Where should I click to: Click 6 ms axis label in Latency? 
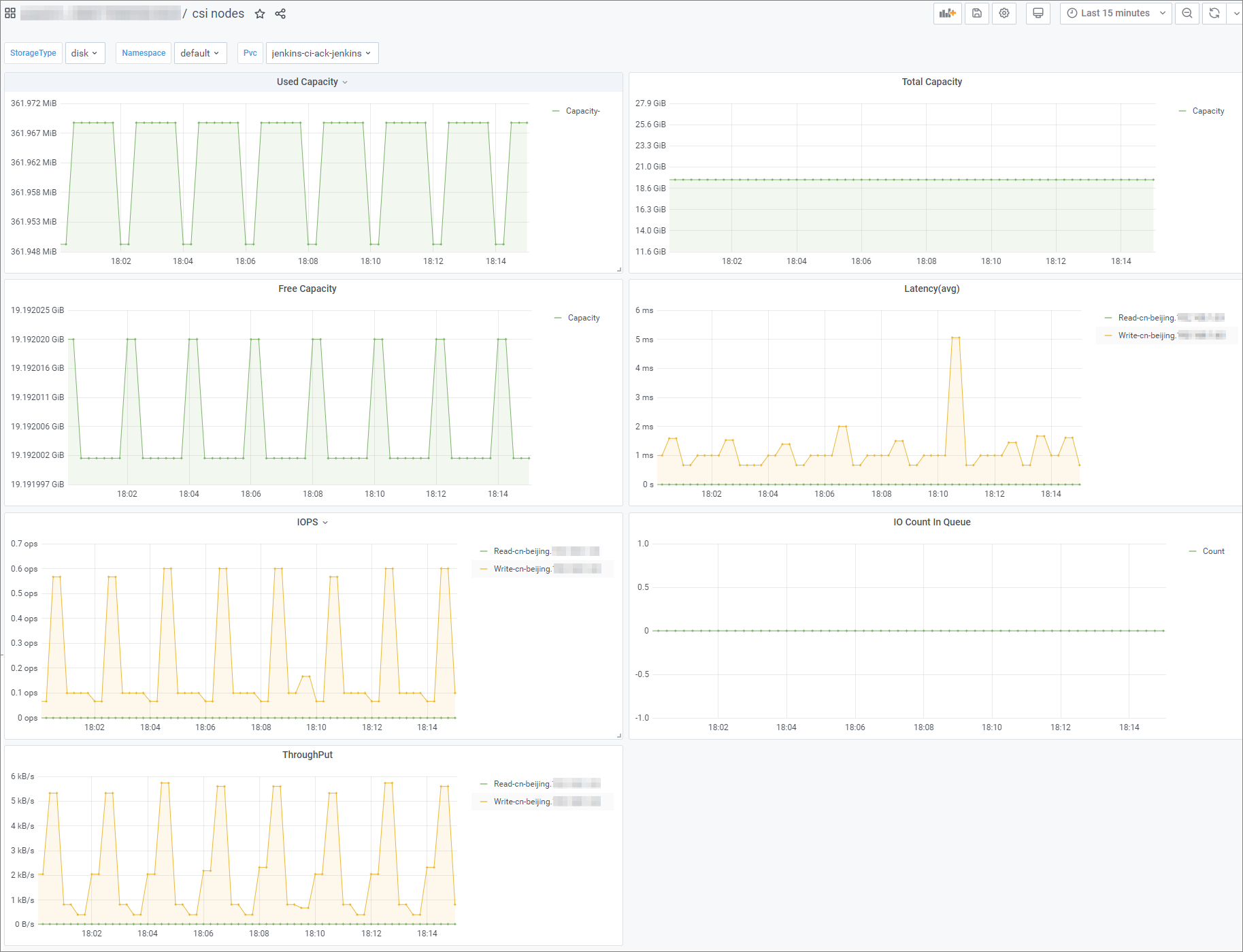[x=644, y=310]
